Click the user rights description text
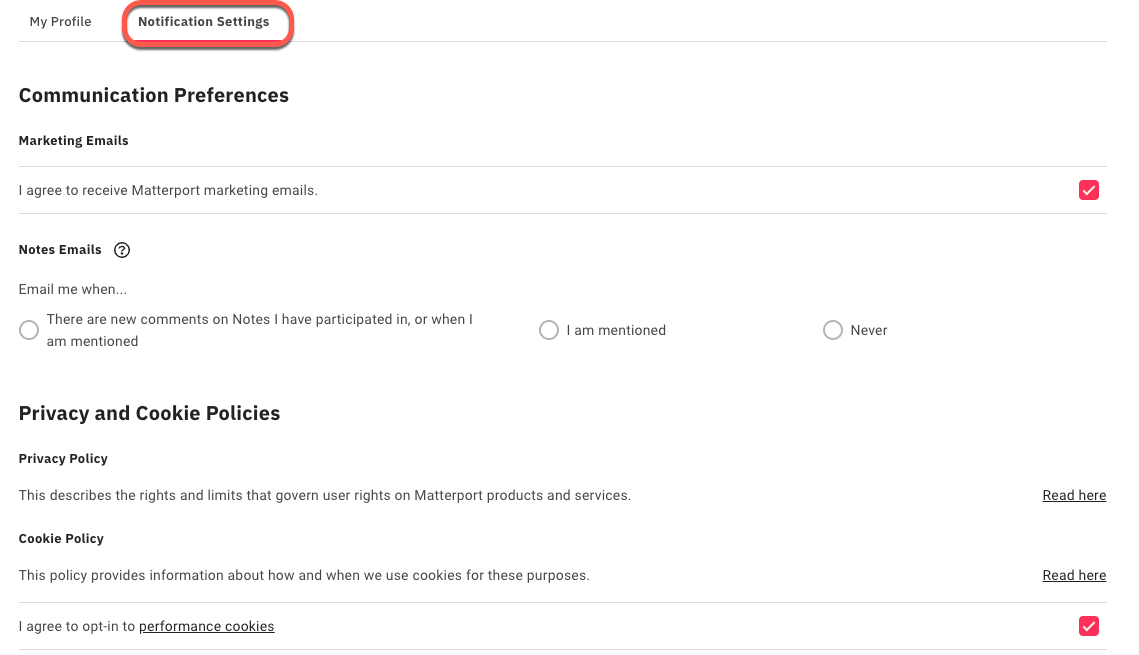Screen dimensions: 1139x655 click(x=325, y=495)
